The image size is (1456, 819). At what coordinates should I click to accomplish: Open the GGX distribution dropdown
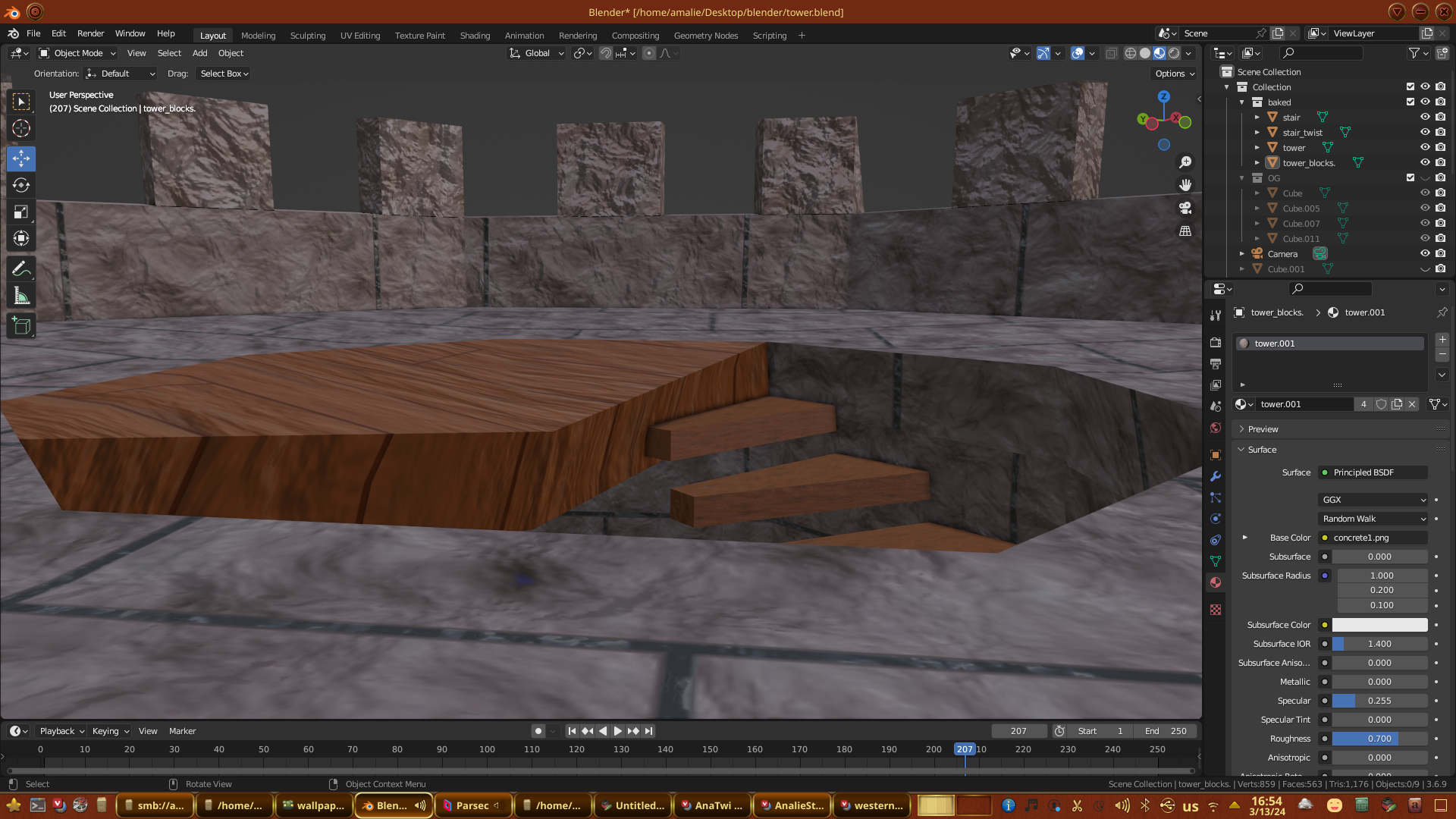pyautogui.click(x=1373, y=500)
